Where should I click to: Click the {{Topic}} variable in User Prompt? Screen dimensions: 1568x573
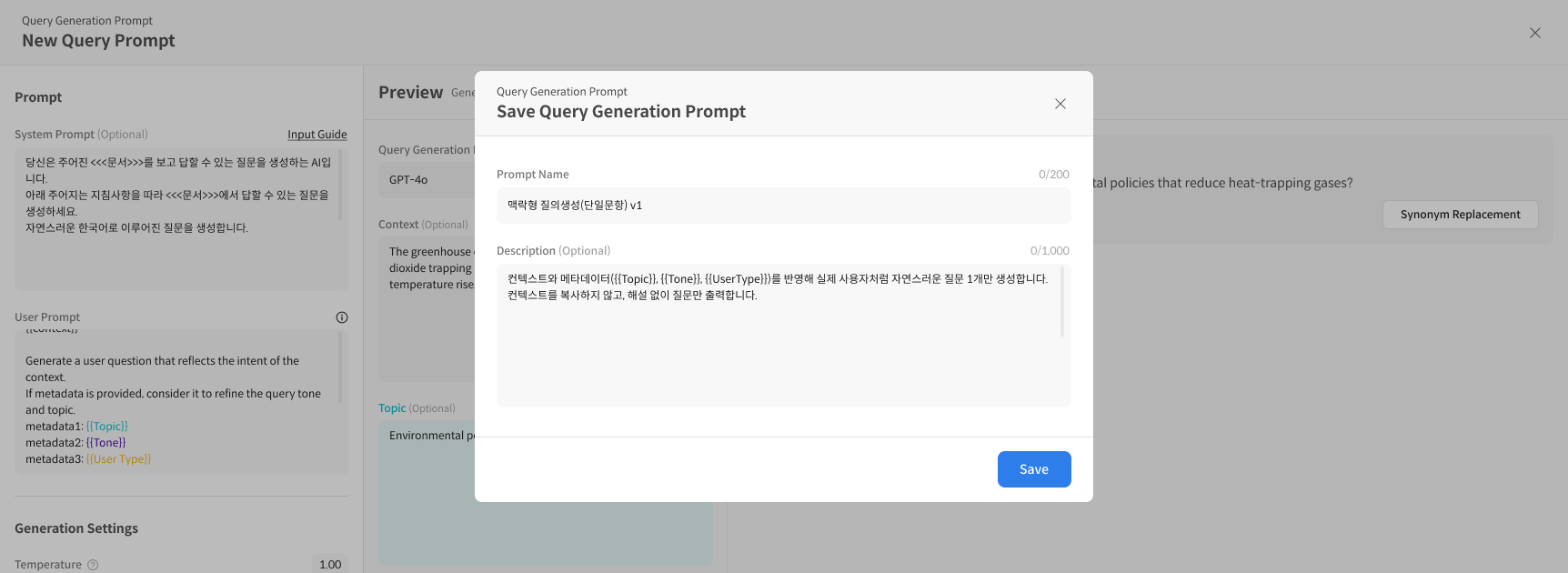[107, 427]
